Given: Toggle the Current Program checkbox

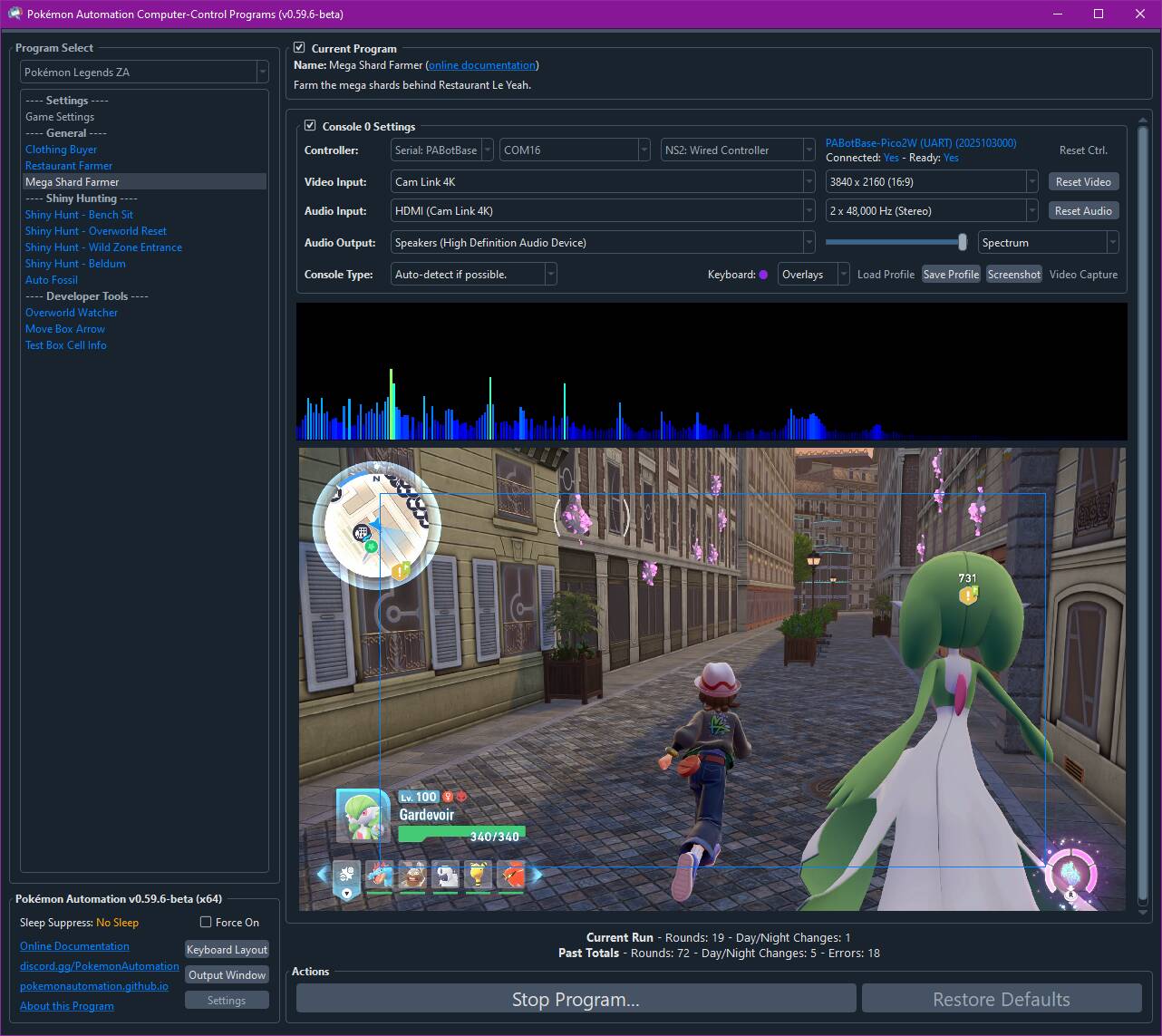Looking at the screenshot, I should (300, 48).
